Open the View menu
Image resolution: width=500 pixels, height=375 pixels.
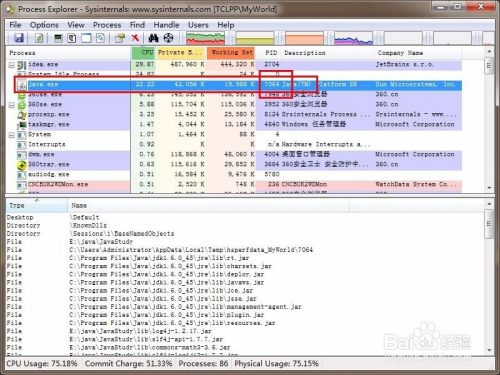(x=76, y=25)
